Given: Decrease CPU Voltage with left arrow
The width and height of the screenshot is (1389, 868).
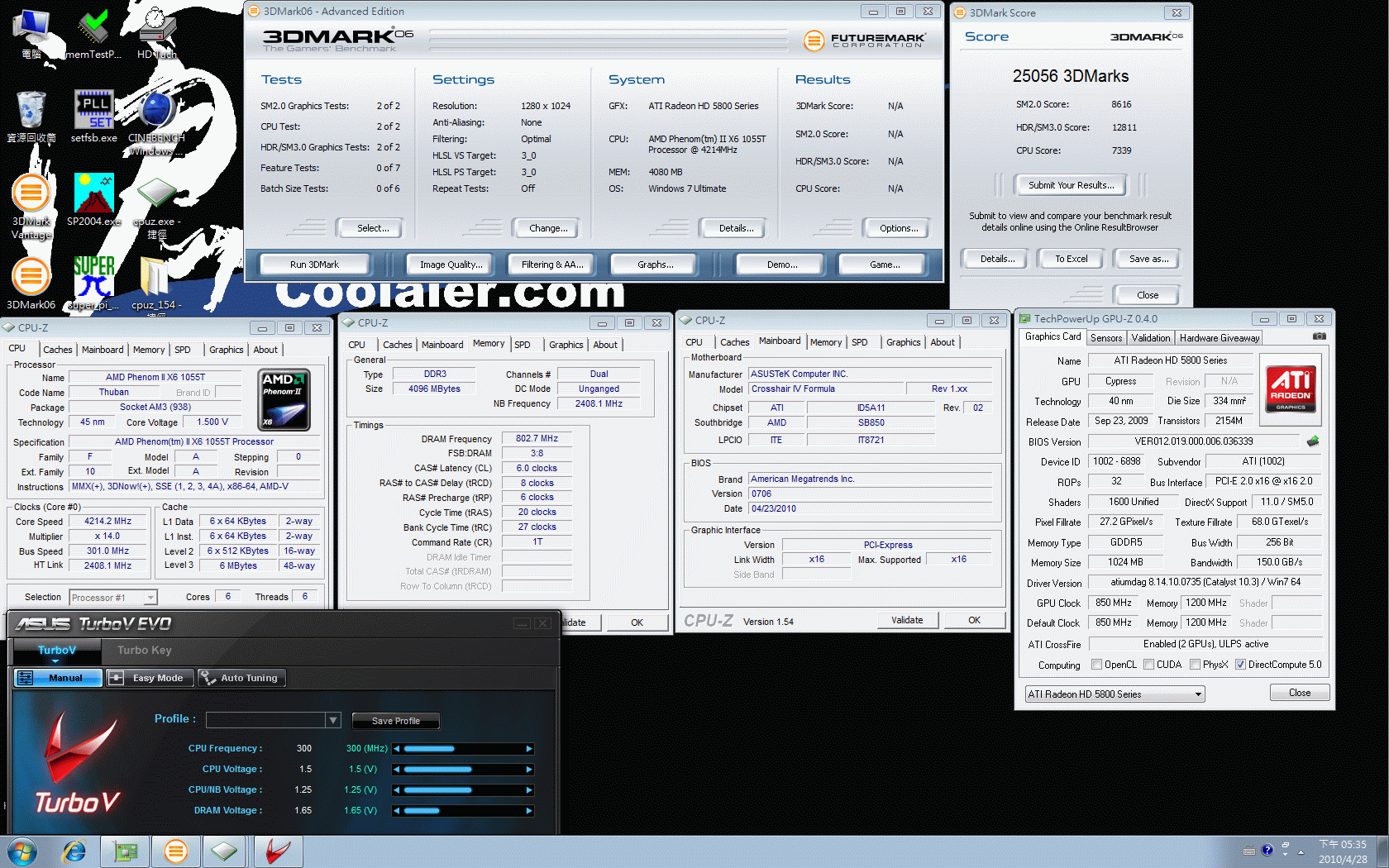Looking at the screenshot, I should pos(398,770).
